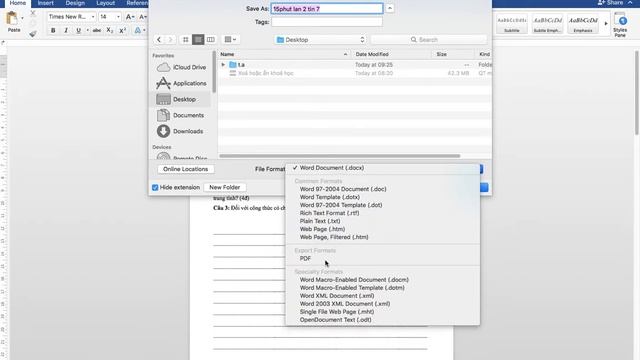This screenshot has width=640, height=360.
Task: Switch to the Insert ribbon tab
Action: click(x=46, y=3)
